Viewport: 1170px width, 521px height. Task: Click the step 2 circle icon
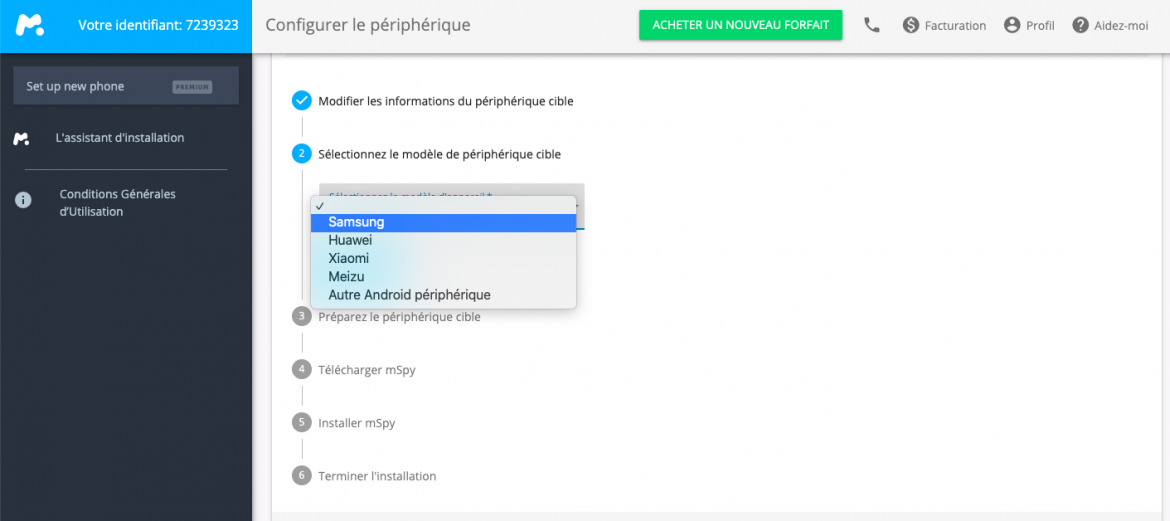(x=301, y=155)
